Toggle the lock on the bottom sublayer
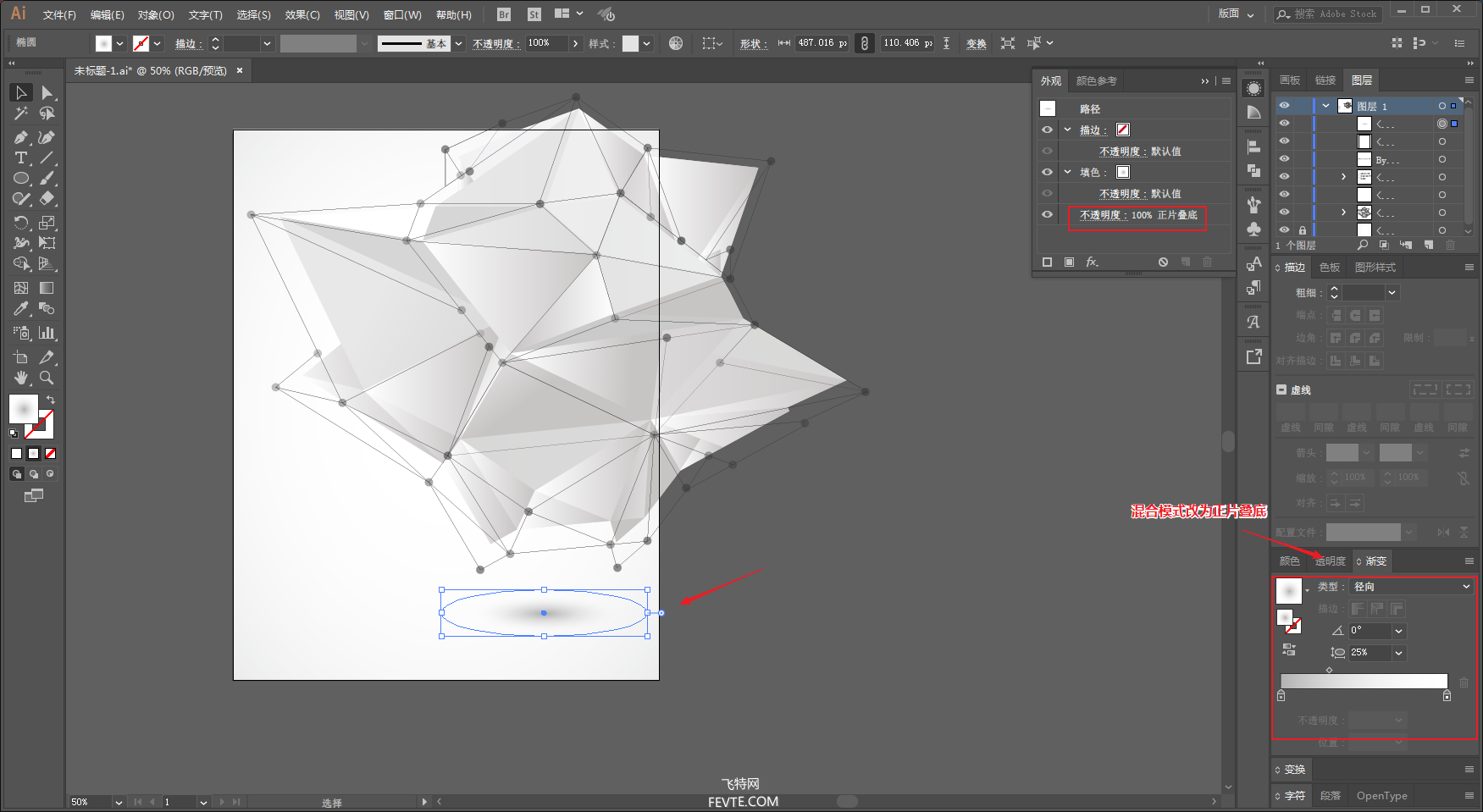Viewport: 1483px width, 812px height. tap(1302, 230)
